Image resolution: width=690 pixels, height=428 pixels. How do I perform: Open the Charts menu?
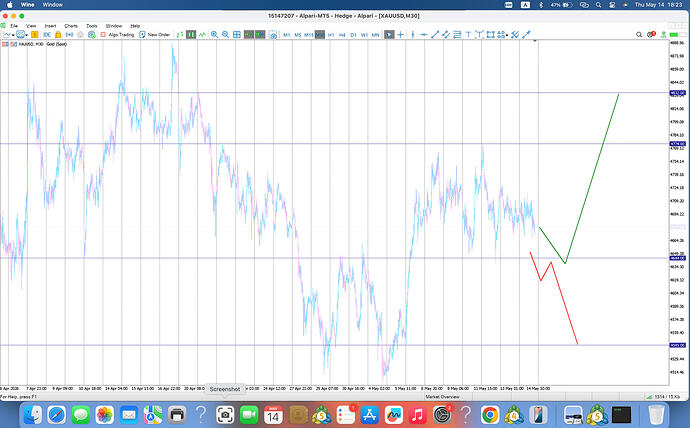[x=71, y=26]
